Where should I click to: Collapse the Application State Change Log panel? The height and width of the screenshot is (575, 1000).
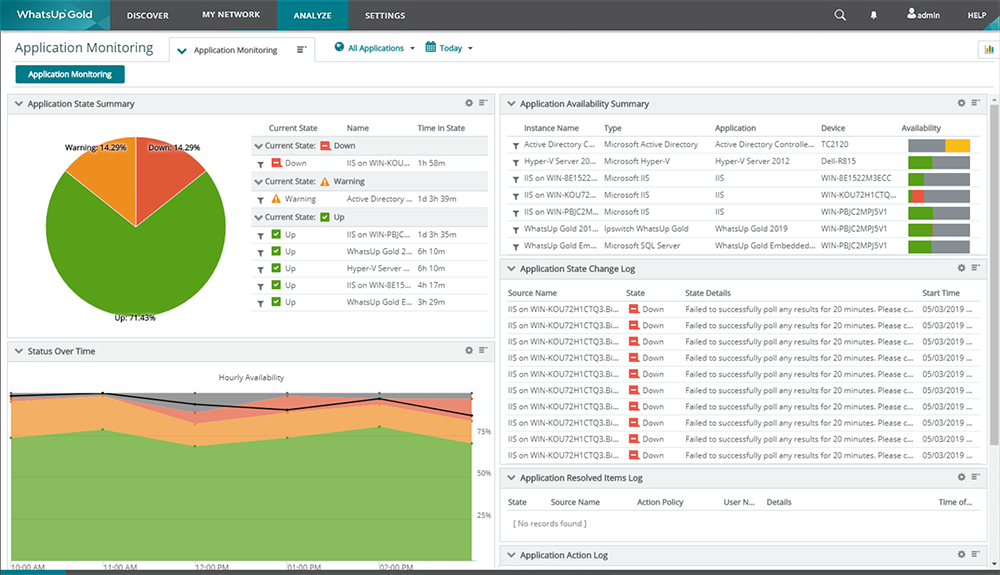(x=511, y=268)
